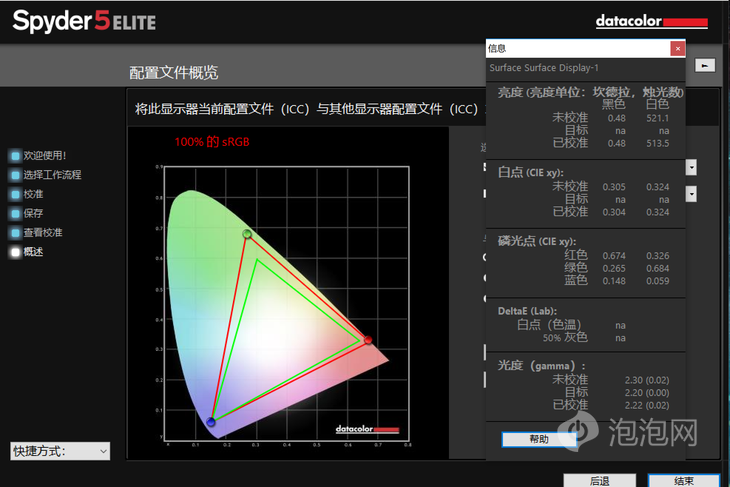Expand the lower dropdown arrow beside info panel
Viewport: 730px width, 487px height.
pyautogui.click(x=691, y=194)
